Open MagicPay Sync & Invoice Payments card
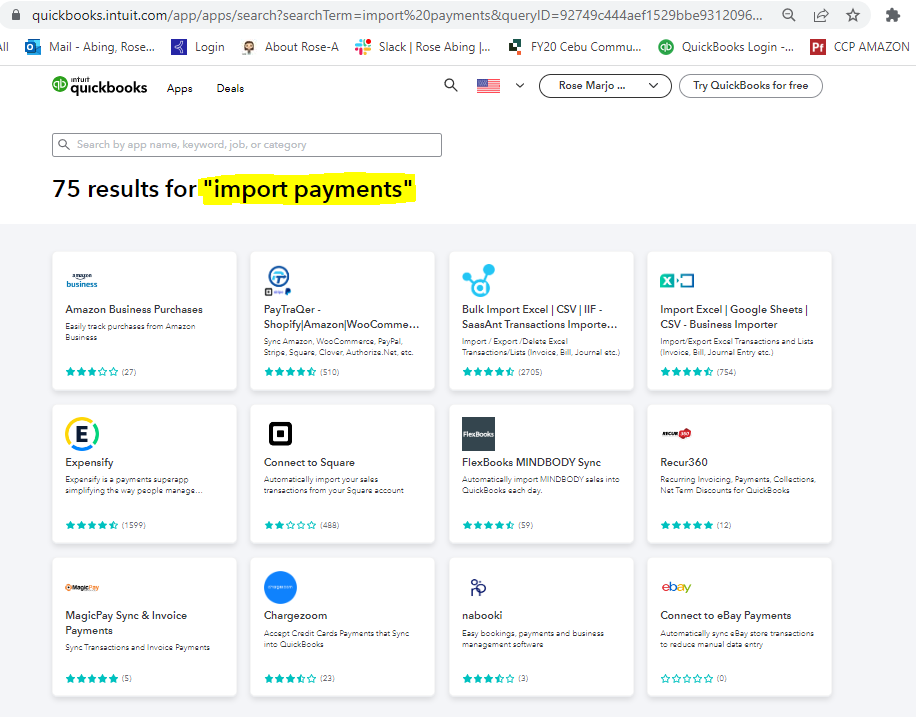 point(126,622)
